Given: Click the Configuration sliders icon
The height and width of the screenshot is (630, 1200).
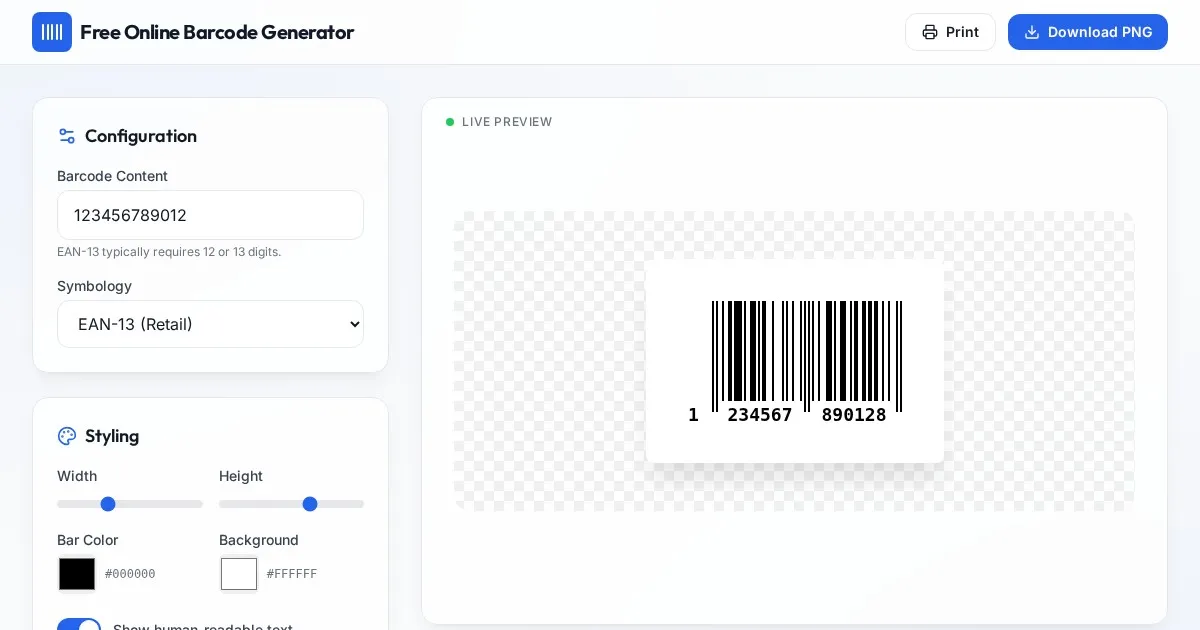Looking at the screenshot, I should click(67, 136).
